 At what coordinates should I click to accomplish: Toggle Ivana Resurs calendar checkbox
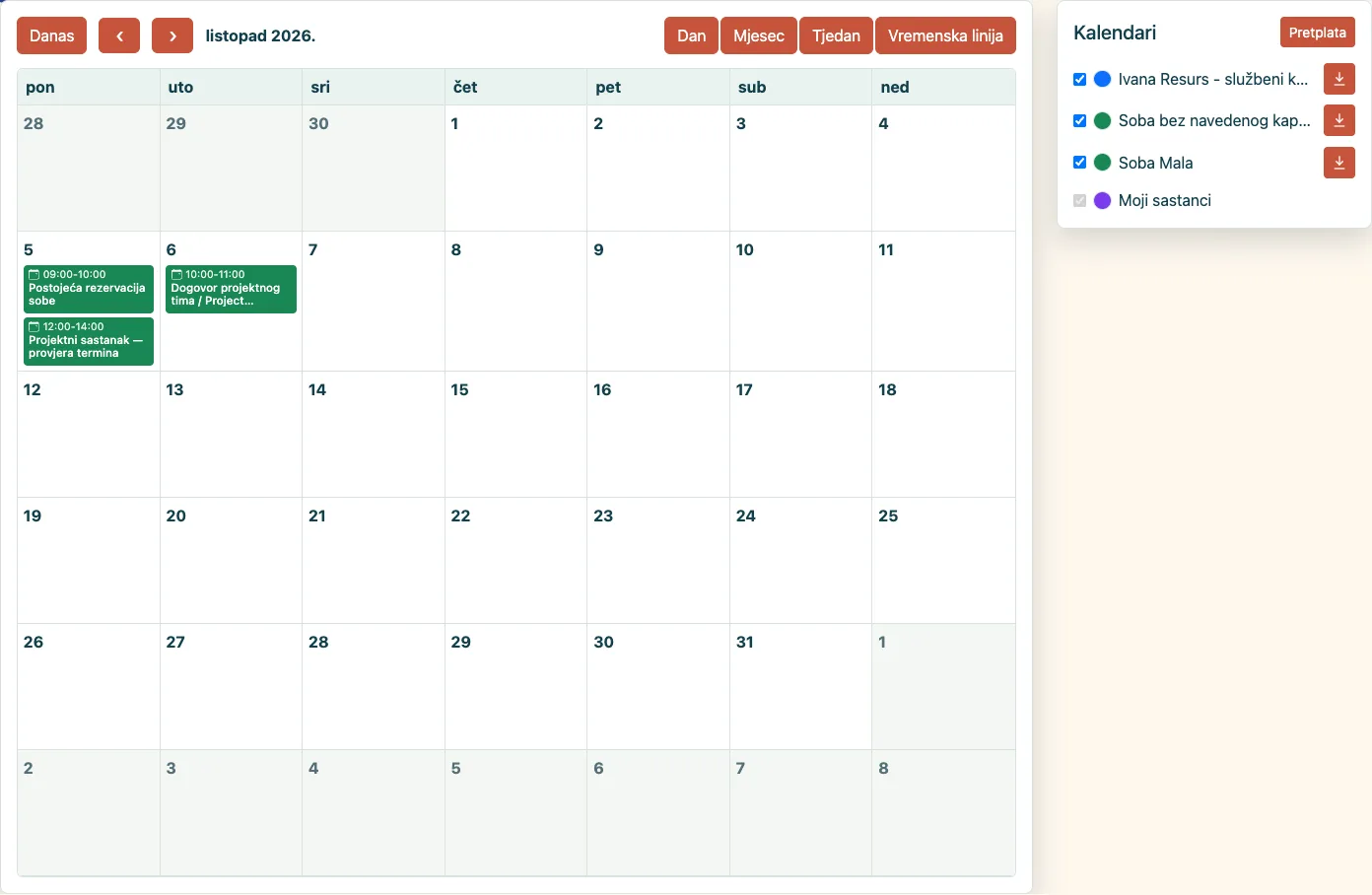(x=1079, y=79)
